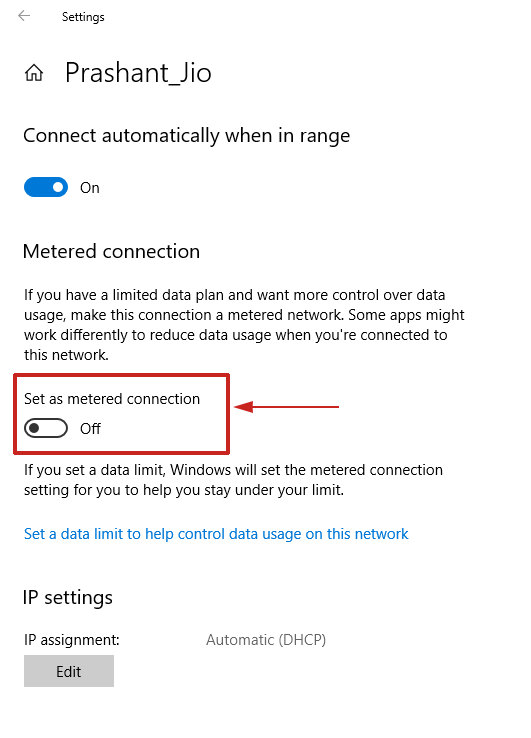Click the IP settings section heading
This screenshot has width=531, height=738.
coord(68,598)
